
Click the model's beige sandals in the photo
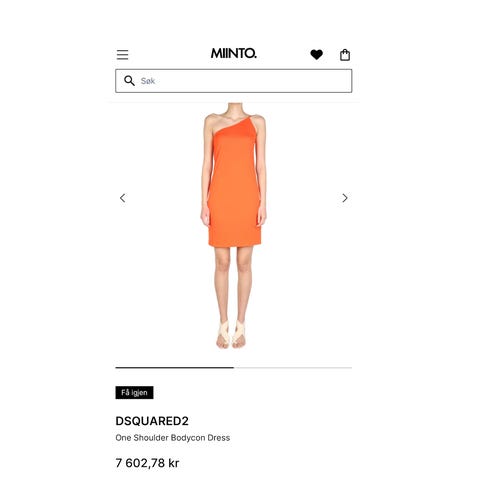tap(231, 334)
